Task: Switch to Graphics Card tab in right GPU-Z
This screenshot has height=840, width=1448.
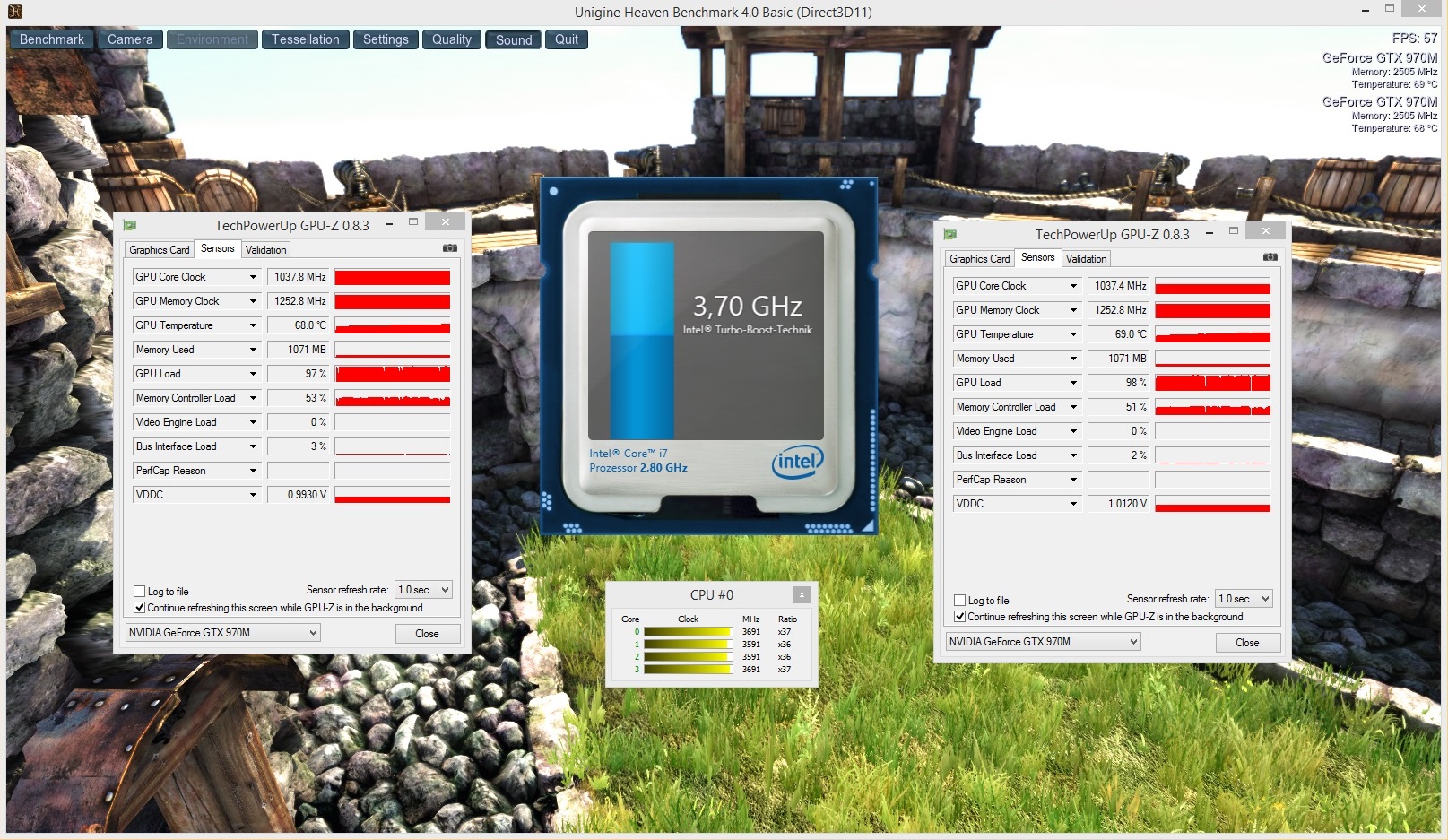Action: tap(979, 259)
